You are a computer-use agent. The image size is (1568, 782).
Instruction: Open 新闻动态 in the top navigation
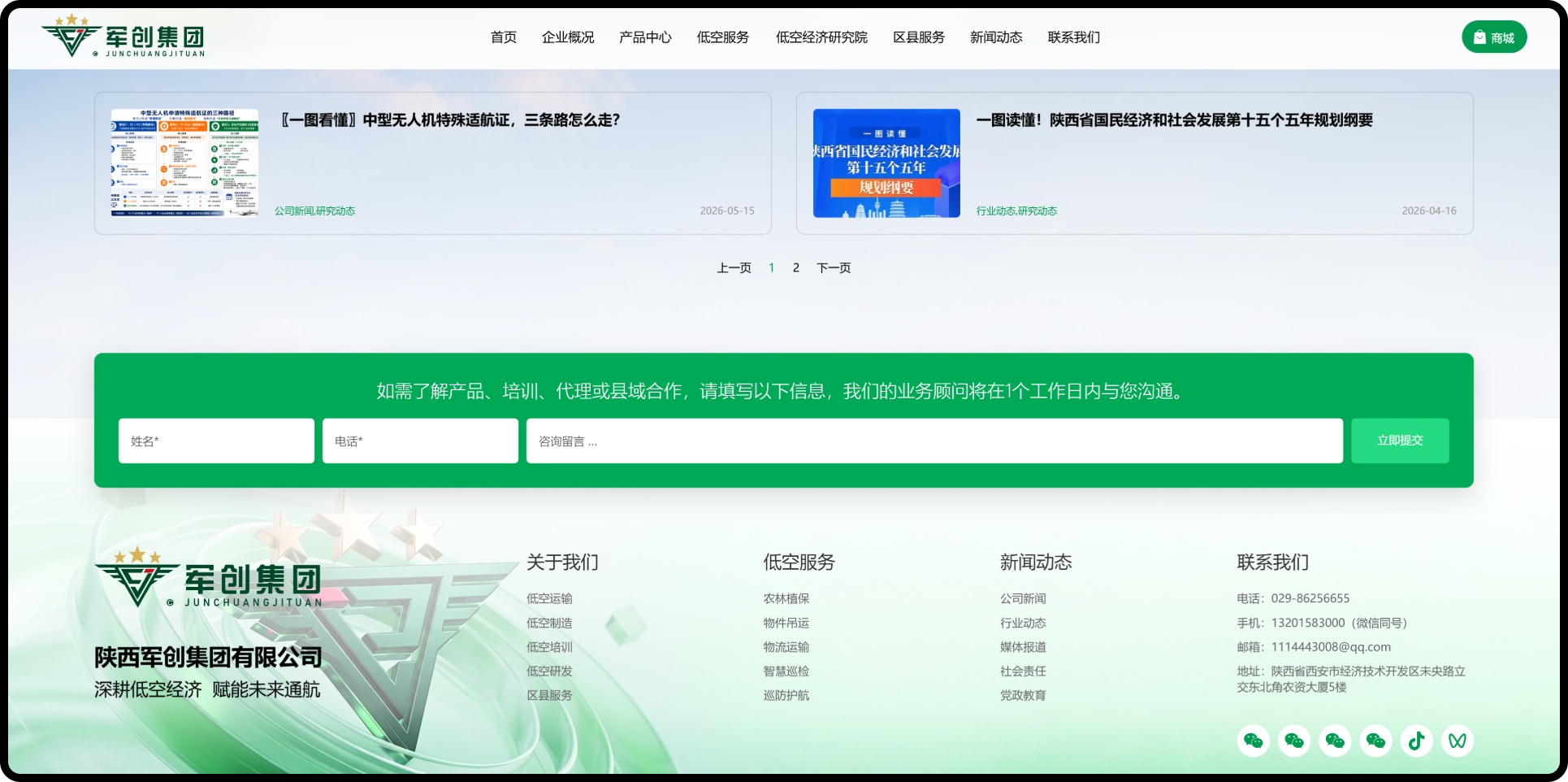coord(996,37)
